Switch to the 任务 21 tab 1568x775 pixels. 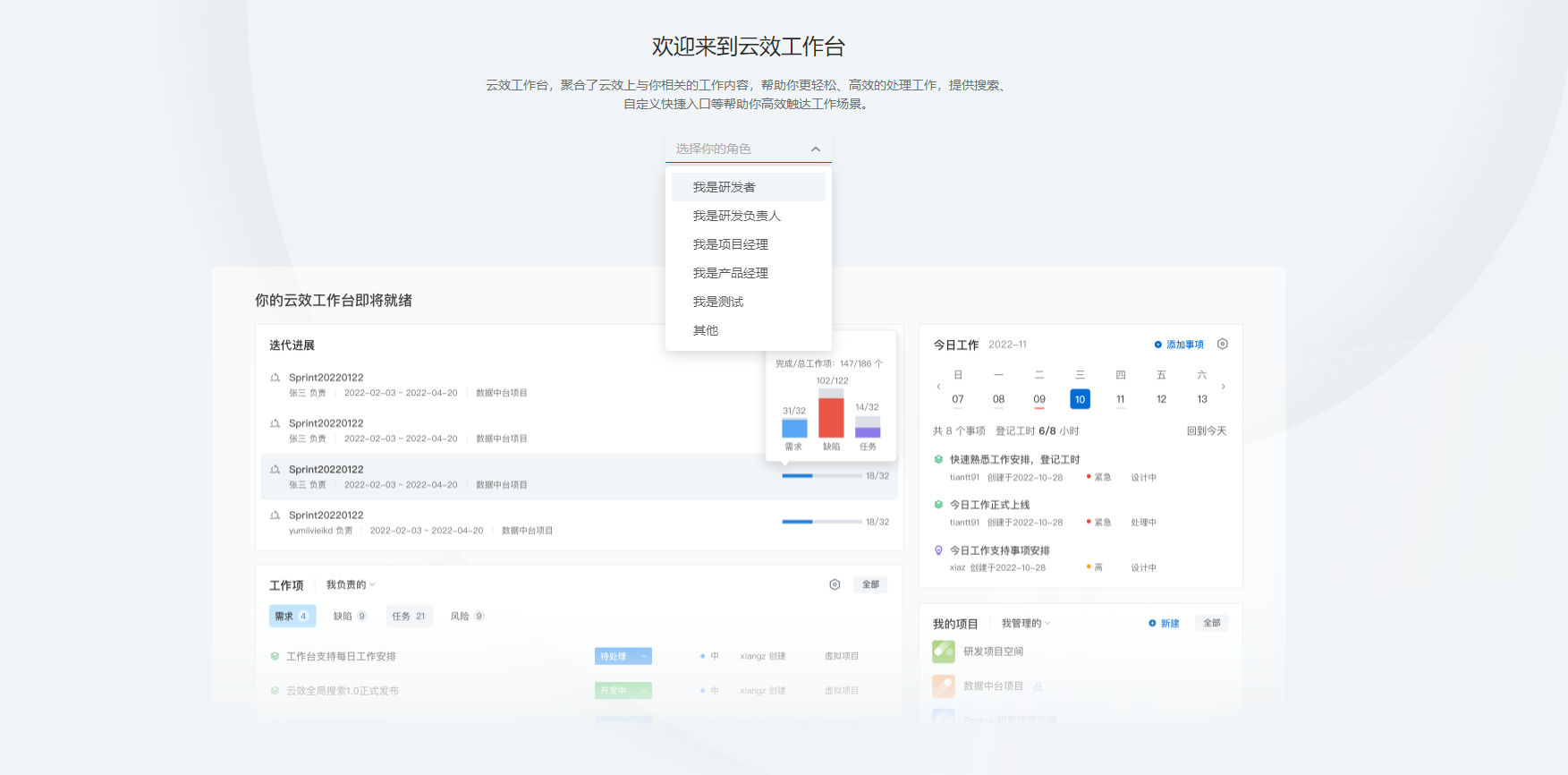[410, 616]
